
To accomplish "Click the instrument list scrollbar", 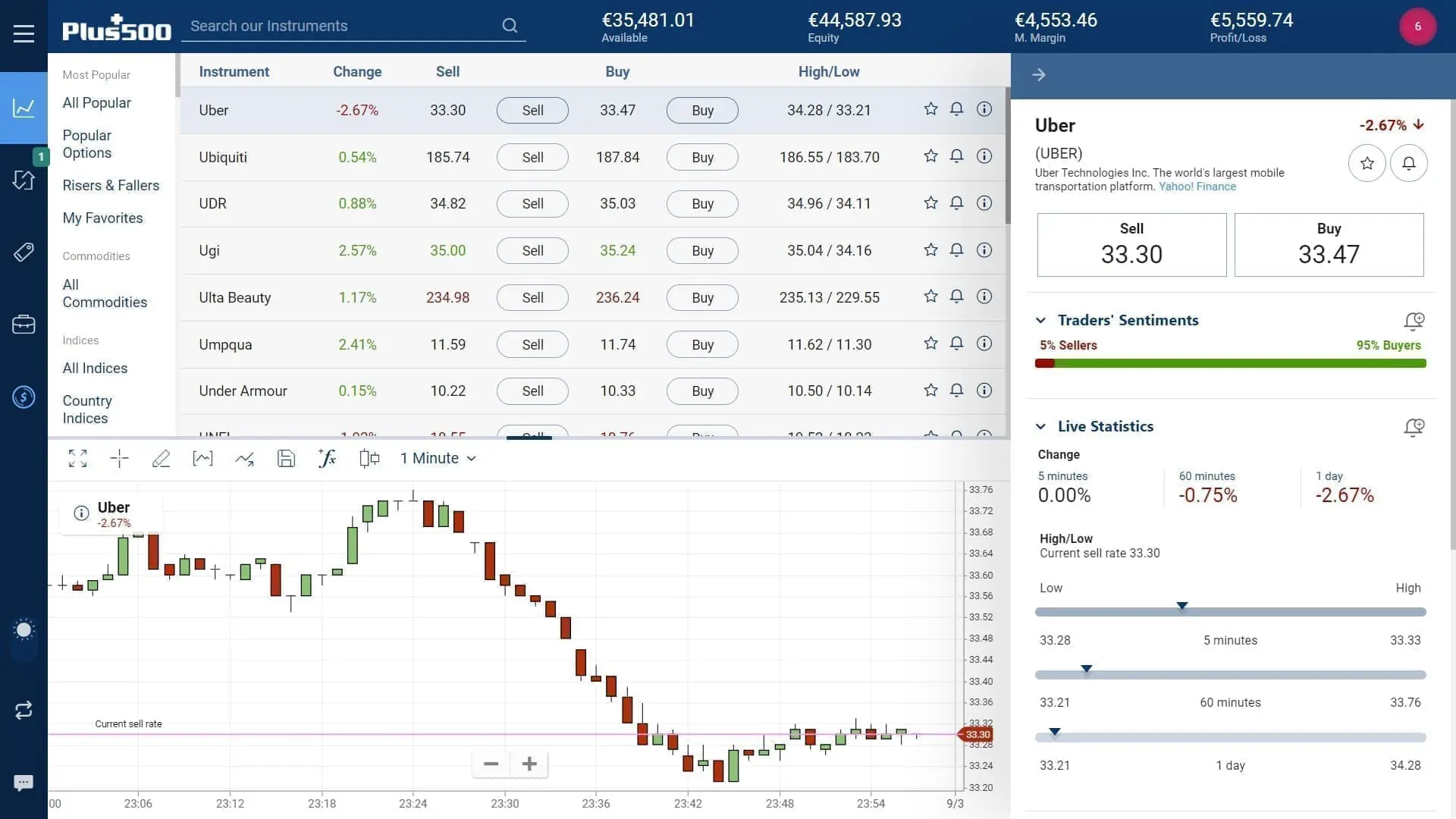I will click(x=1008, y=155).
